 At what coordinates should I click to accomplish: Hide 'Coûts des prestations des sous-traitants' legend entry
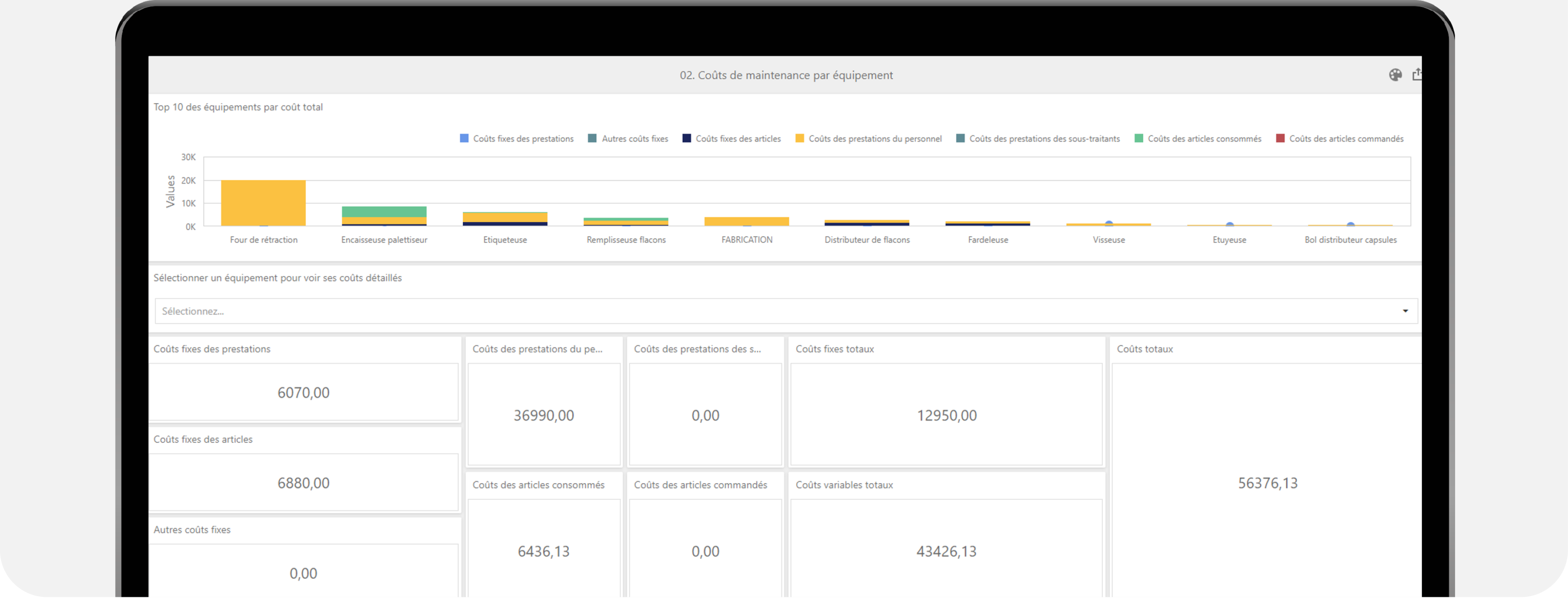(x=961, y=139)
